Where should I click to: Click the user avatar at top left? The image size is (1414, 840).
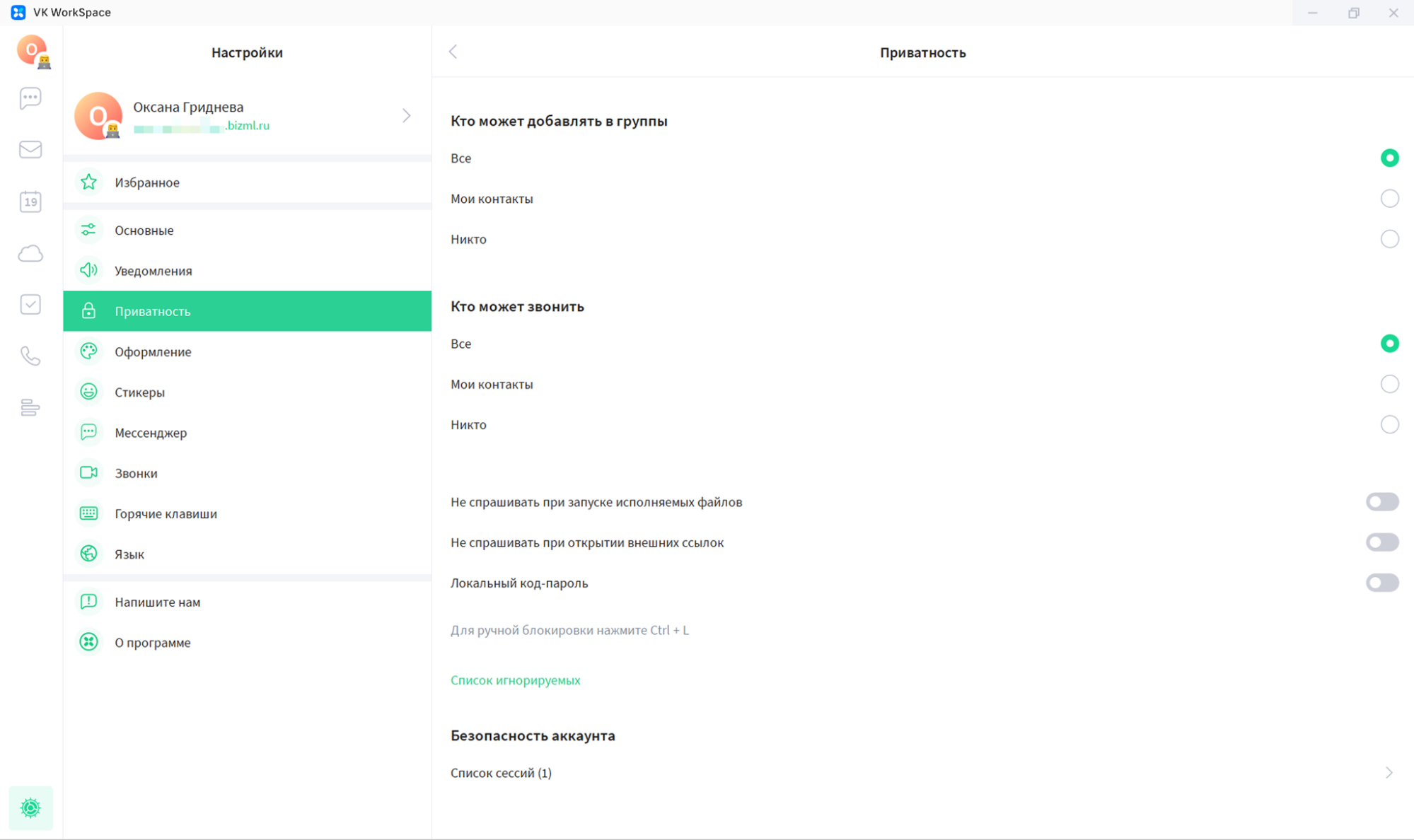click(x=32, y=51)
